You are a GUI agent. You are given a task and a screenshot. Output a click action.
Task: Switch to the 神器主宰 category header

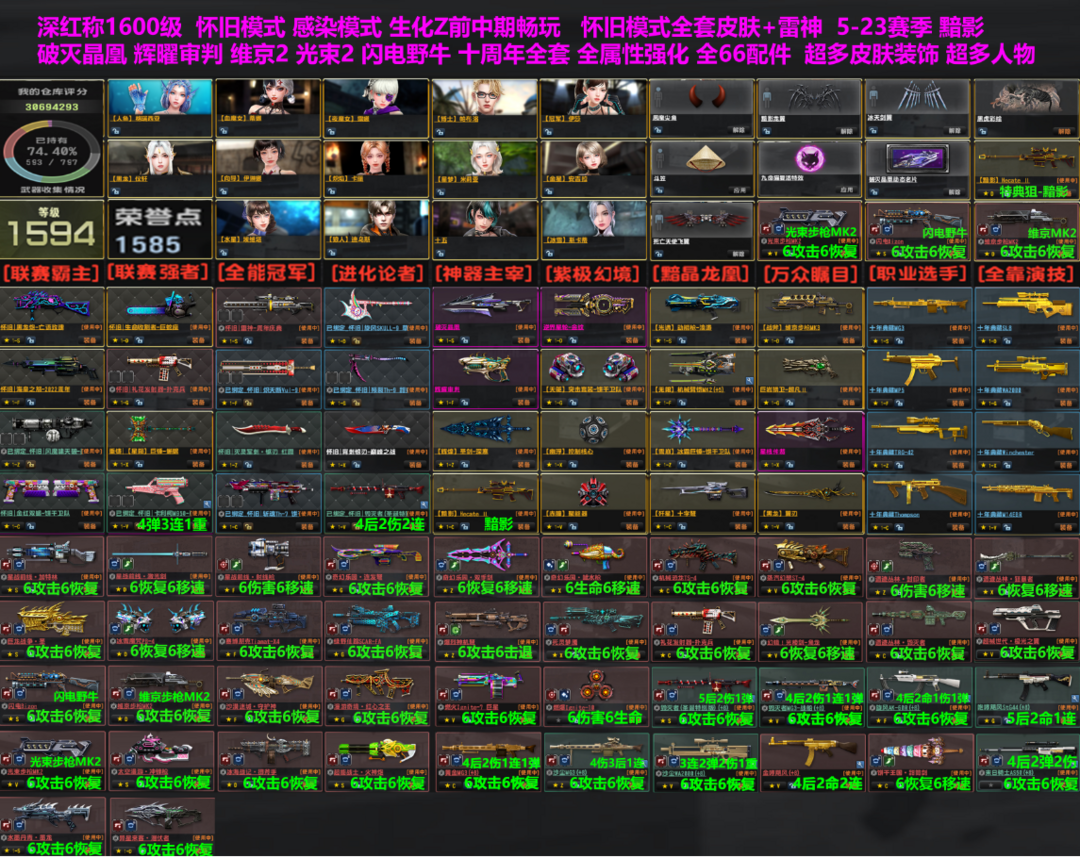[x=484, y=273]
